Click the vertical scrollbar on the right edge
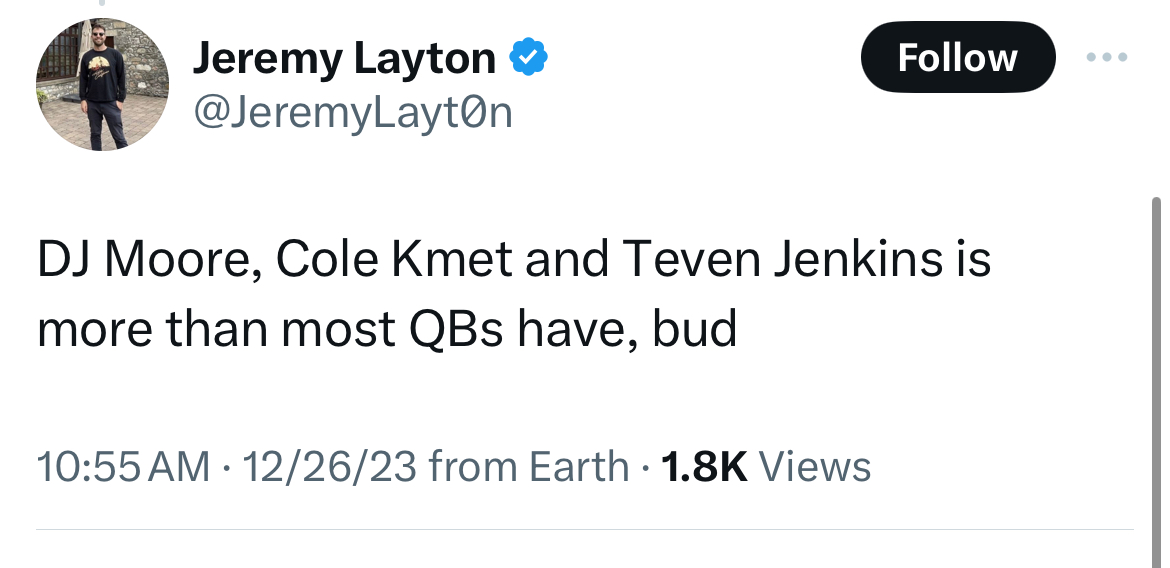 (1157, 382)
